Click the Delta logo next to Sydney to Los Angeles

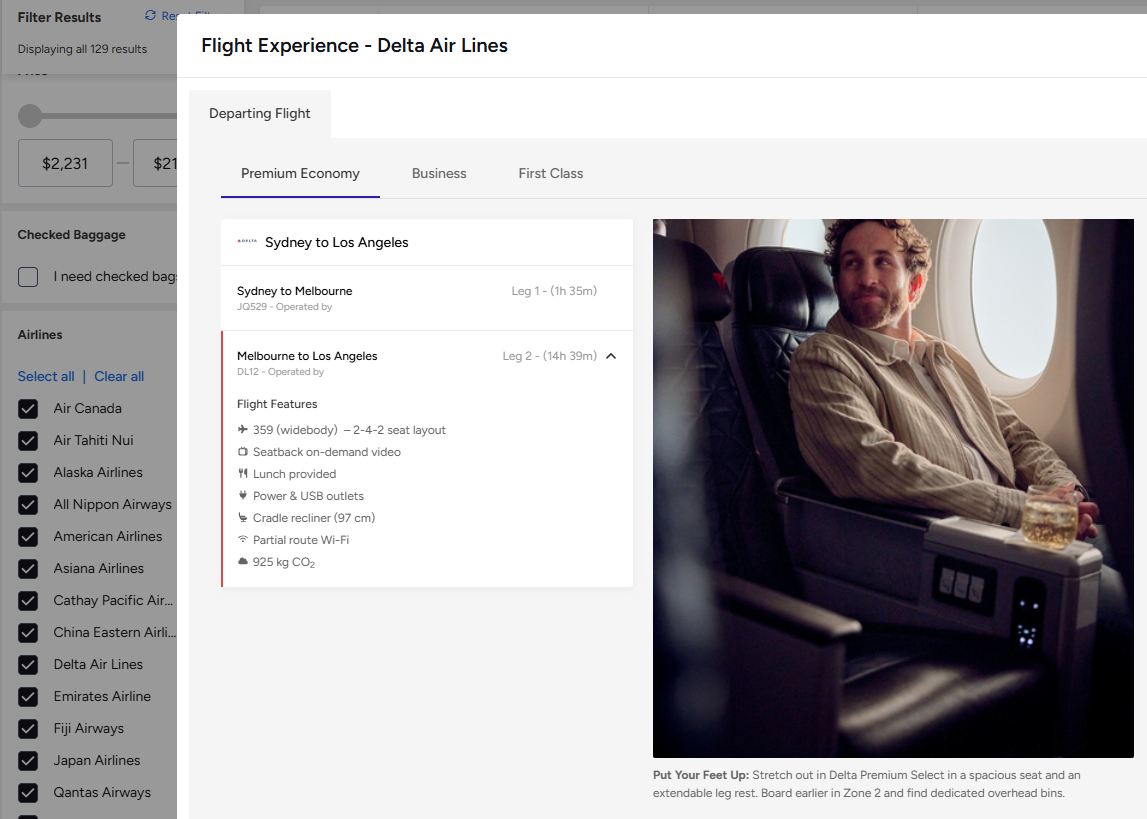[247, 241]
